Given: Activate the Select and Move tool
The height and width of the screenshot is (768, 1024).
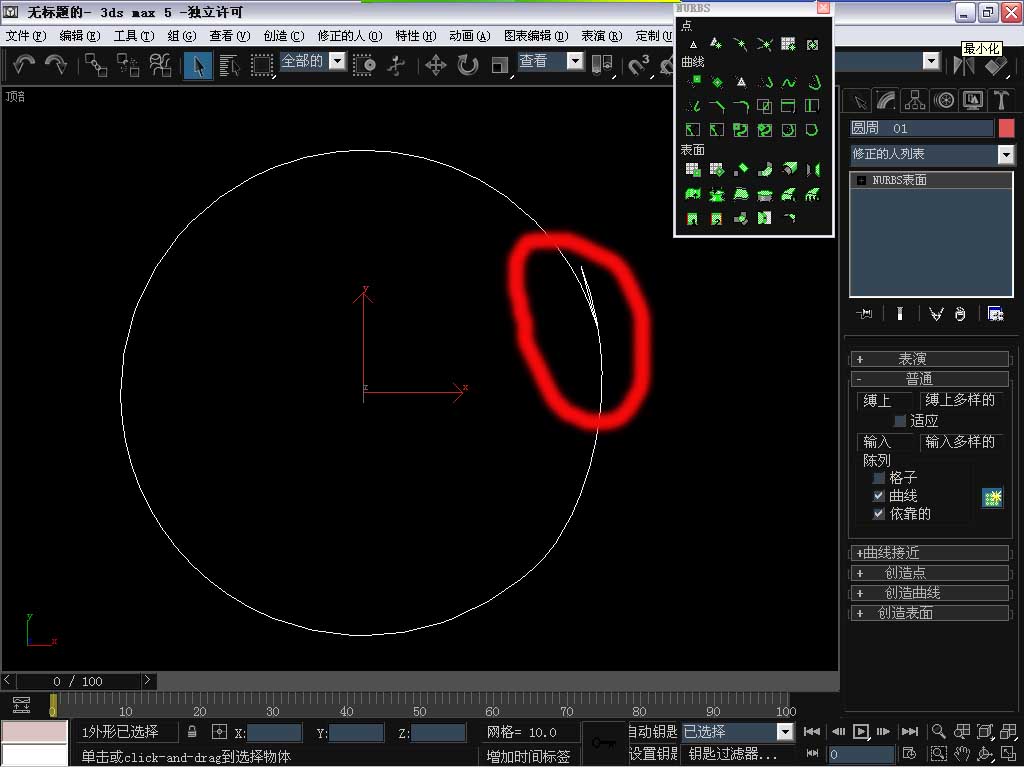Looking at the screenshot, I should (x=436, y=65).
